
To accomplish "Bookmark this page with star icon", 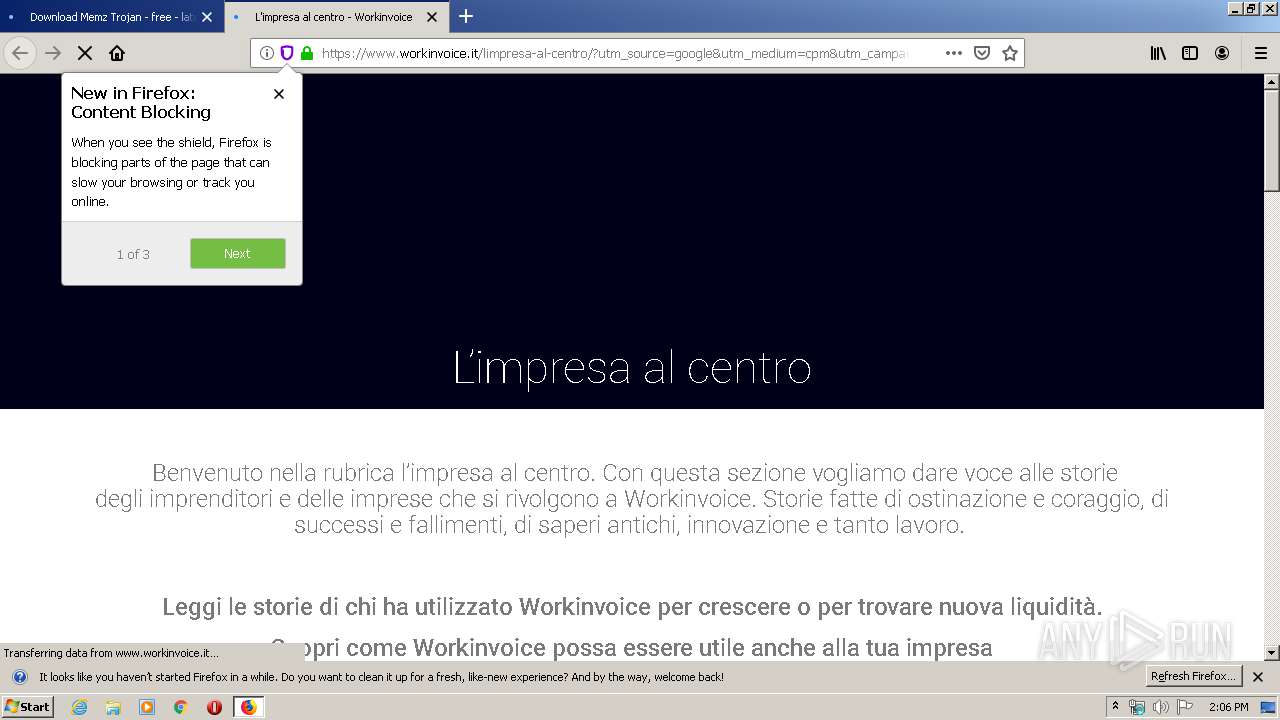I will (1010, 53).
